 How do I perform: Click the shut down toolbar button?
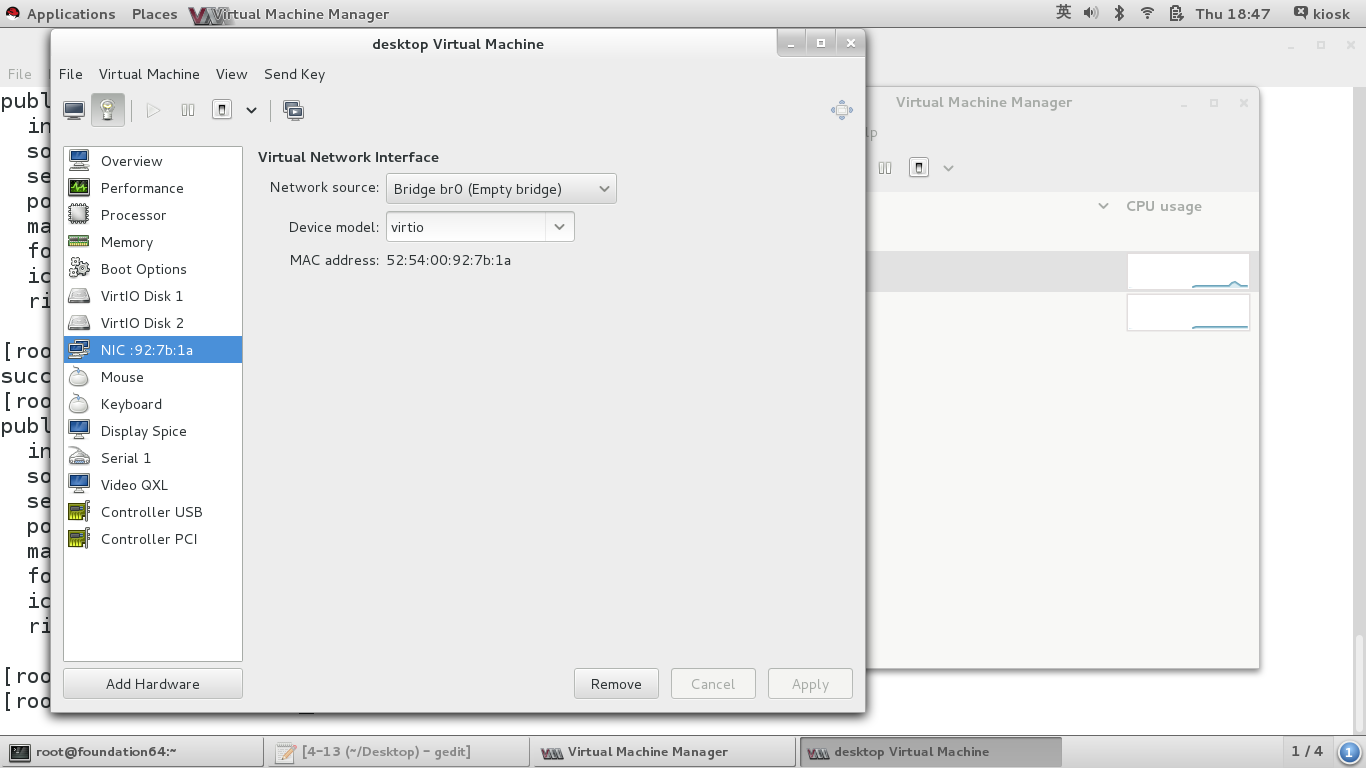tap(222, 110)
